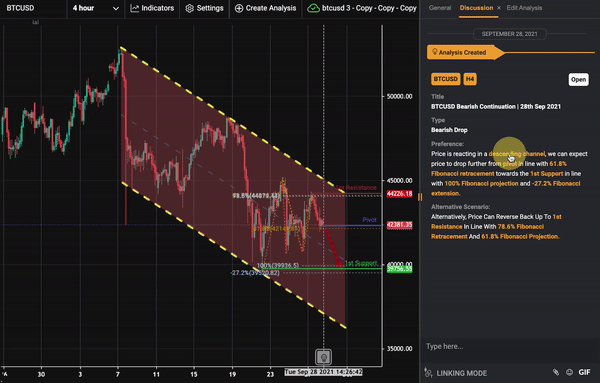This screenshot has width=600, height=383.
Task: Open the GIF picker
Action: (x=584, y=372)
